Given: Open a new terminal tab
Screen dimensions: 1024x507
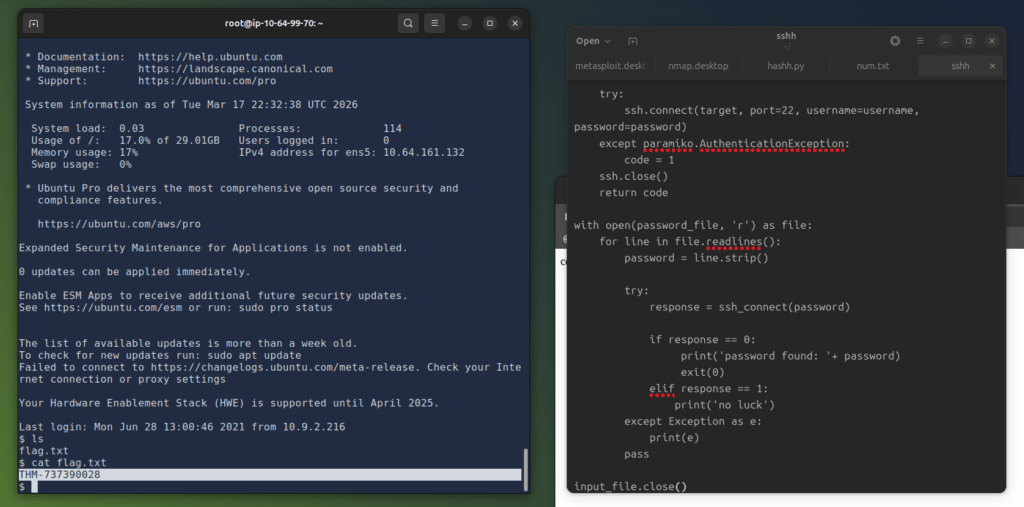Looking at the screenshot, I should pyautogui.click(x=33, y=24).
